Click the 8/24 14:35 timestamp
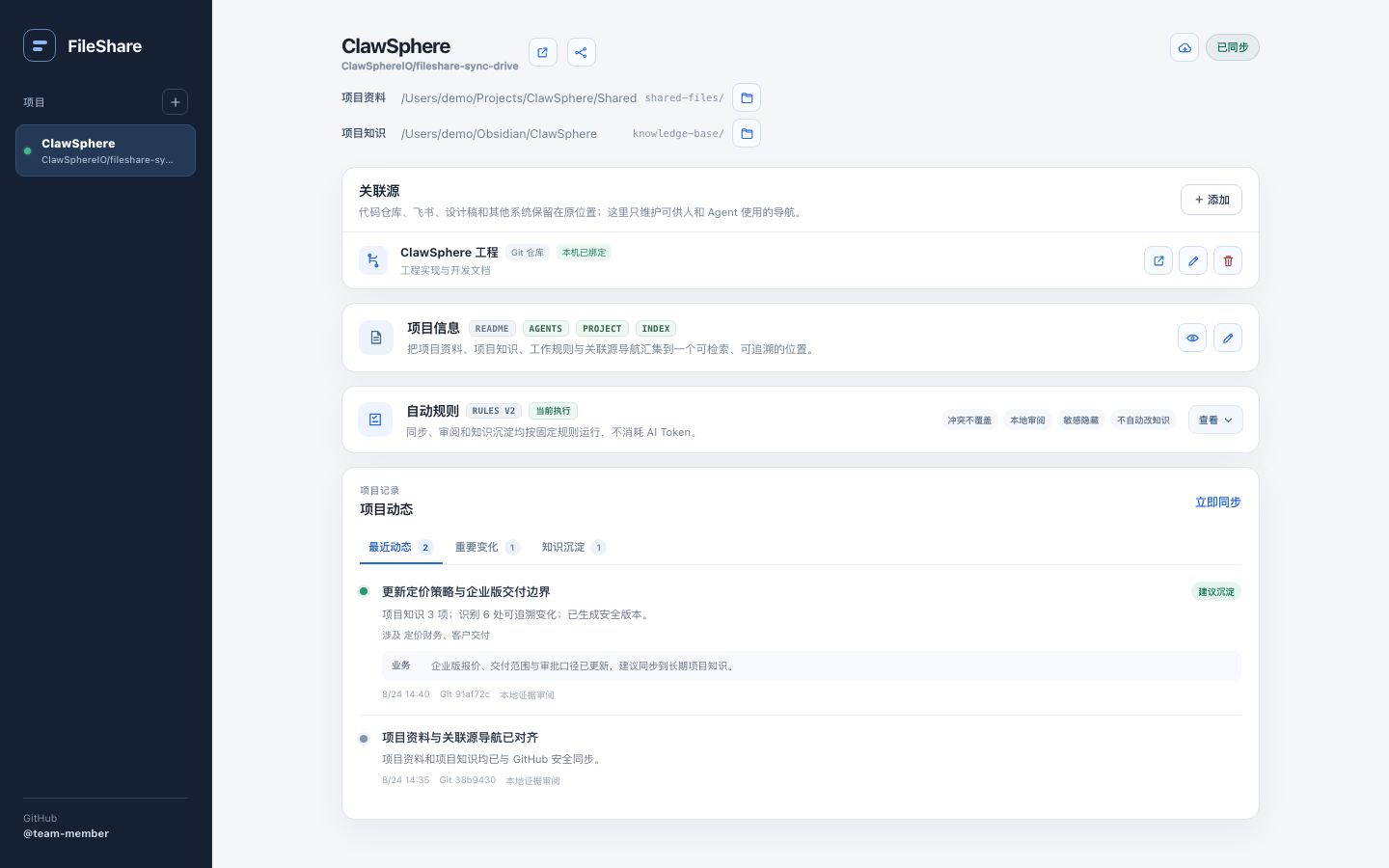The height and width of the screenshot is (868, 1389). pyautogui.click(x=405, y=780)
